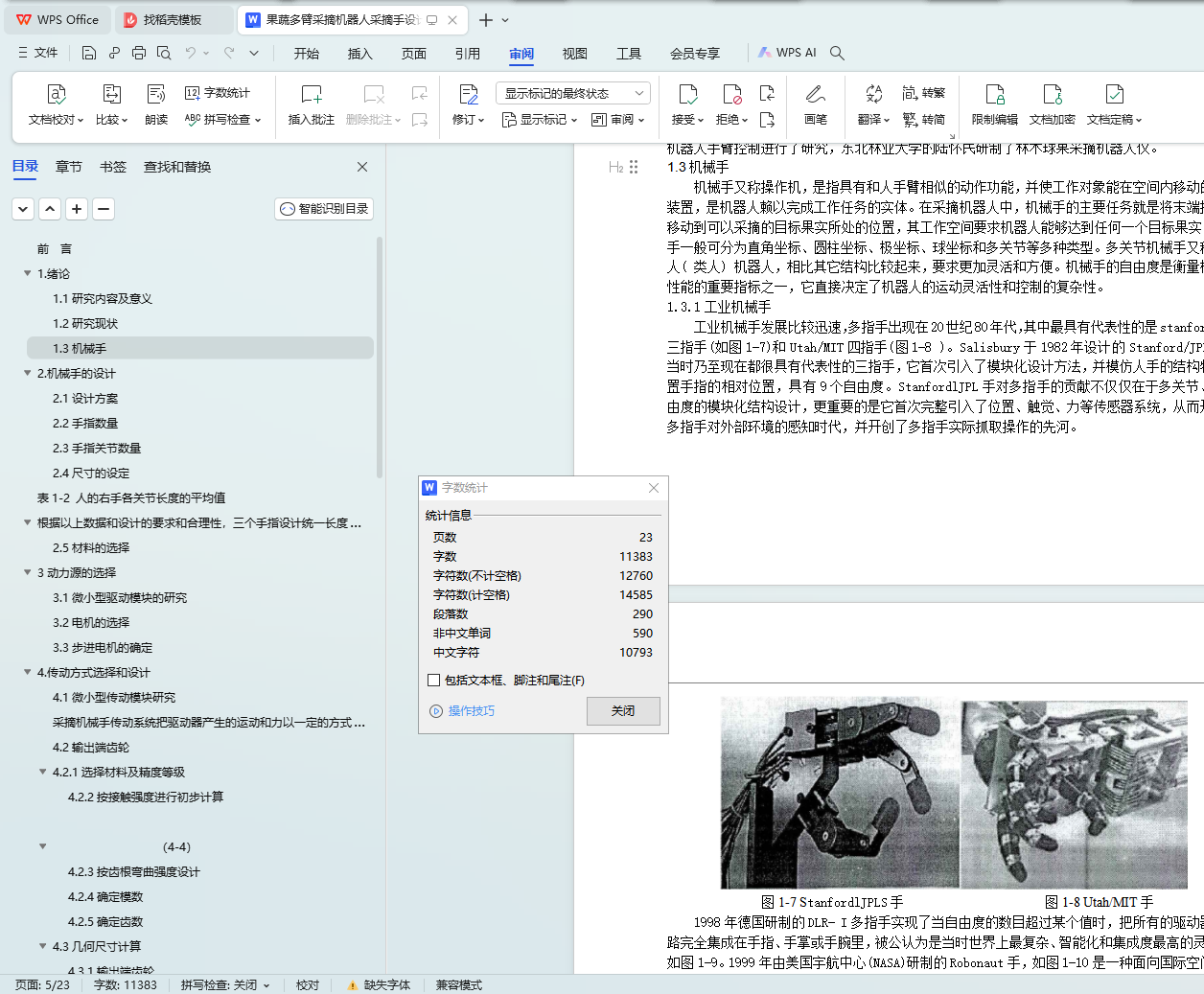Open new tab with plus button
The image size is (1204, 994).
(x=485, y=19)
